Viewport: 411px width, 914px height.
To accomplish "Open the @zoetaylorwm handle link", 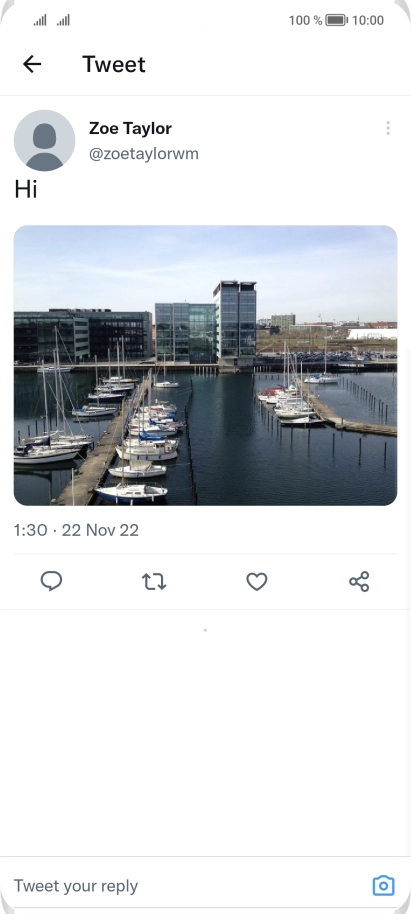I will pyautogui.click(x=143, y=154).
